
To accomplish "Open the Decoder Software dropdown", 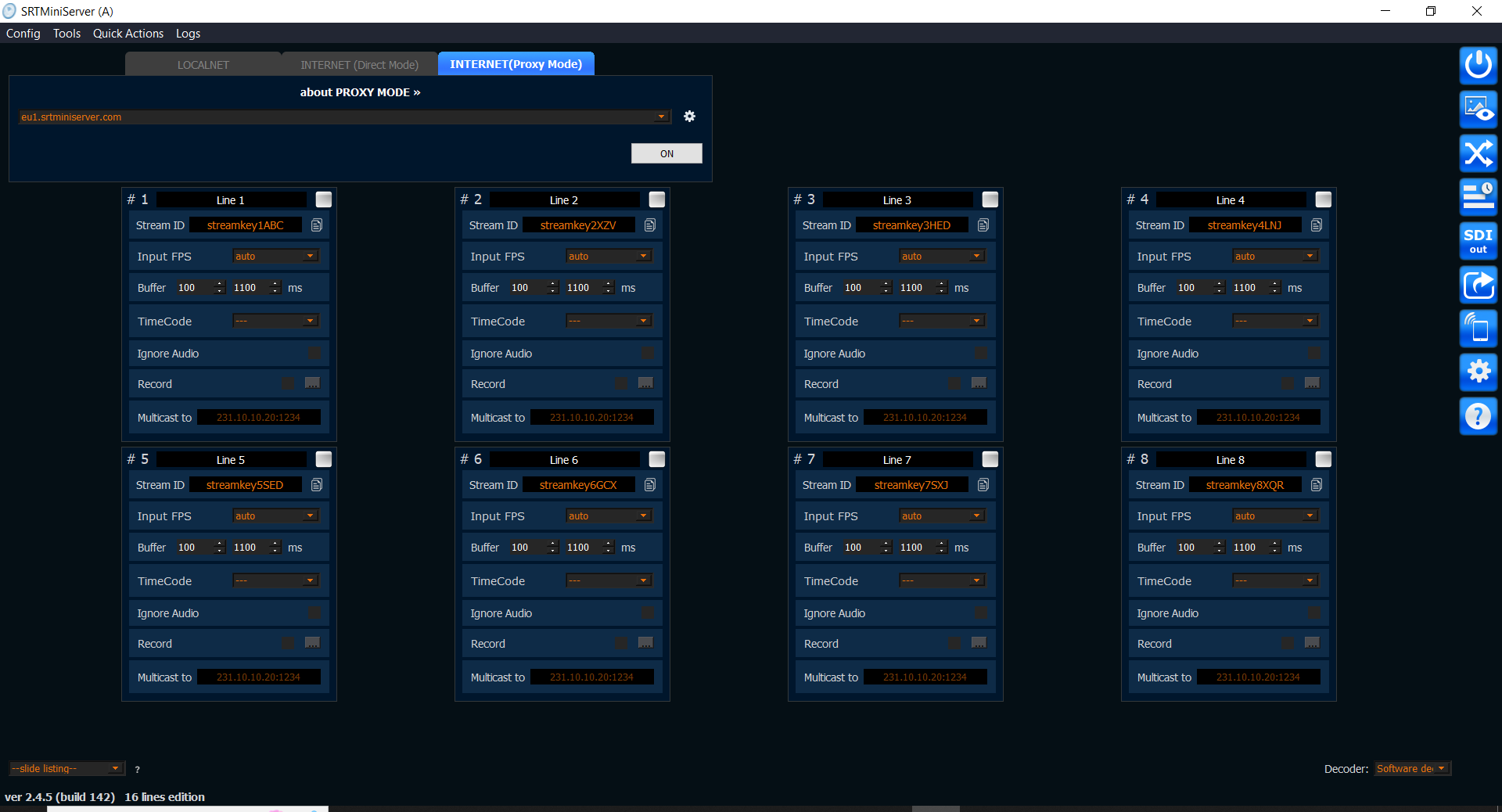I will pyautogui.click(x=1413, y=769).
